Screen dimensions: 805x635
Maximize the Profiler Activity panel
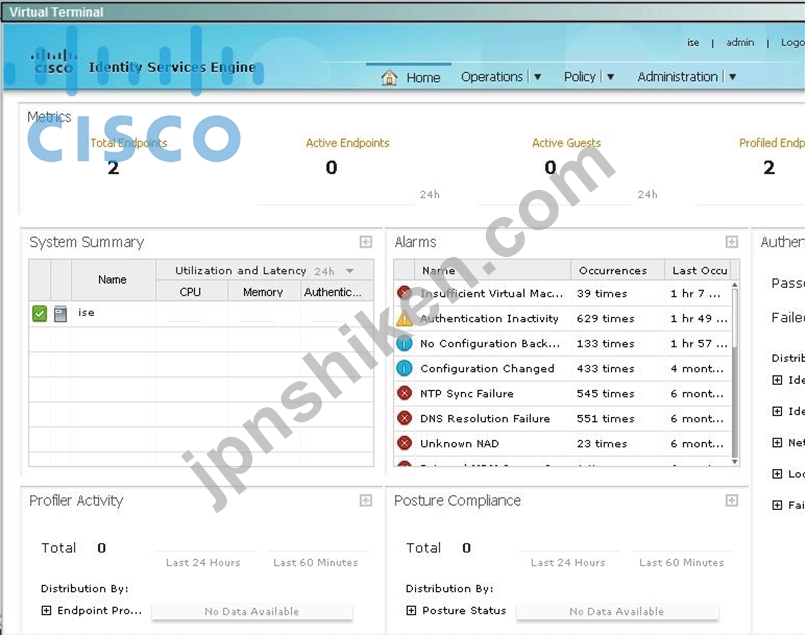[x=366, y=501]
